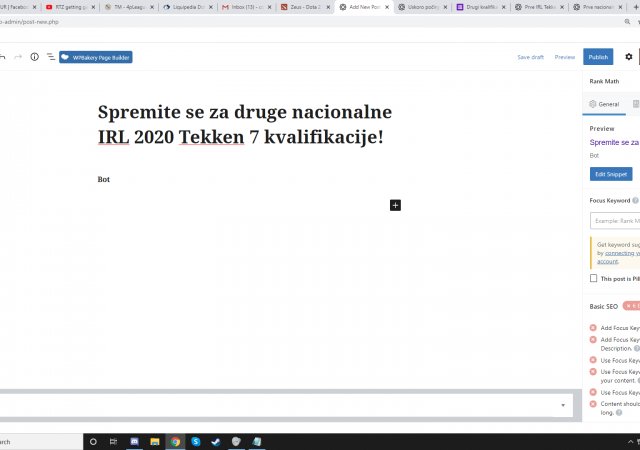Open the post info details icon
The image size is (640, 450).
(x=34, y=57)
